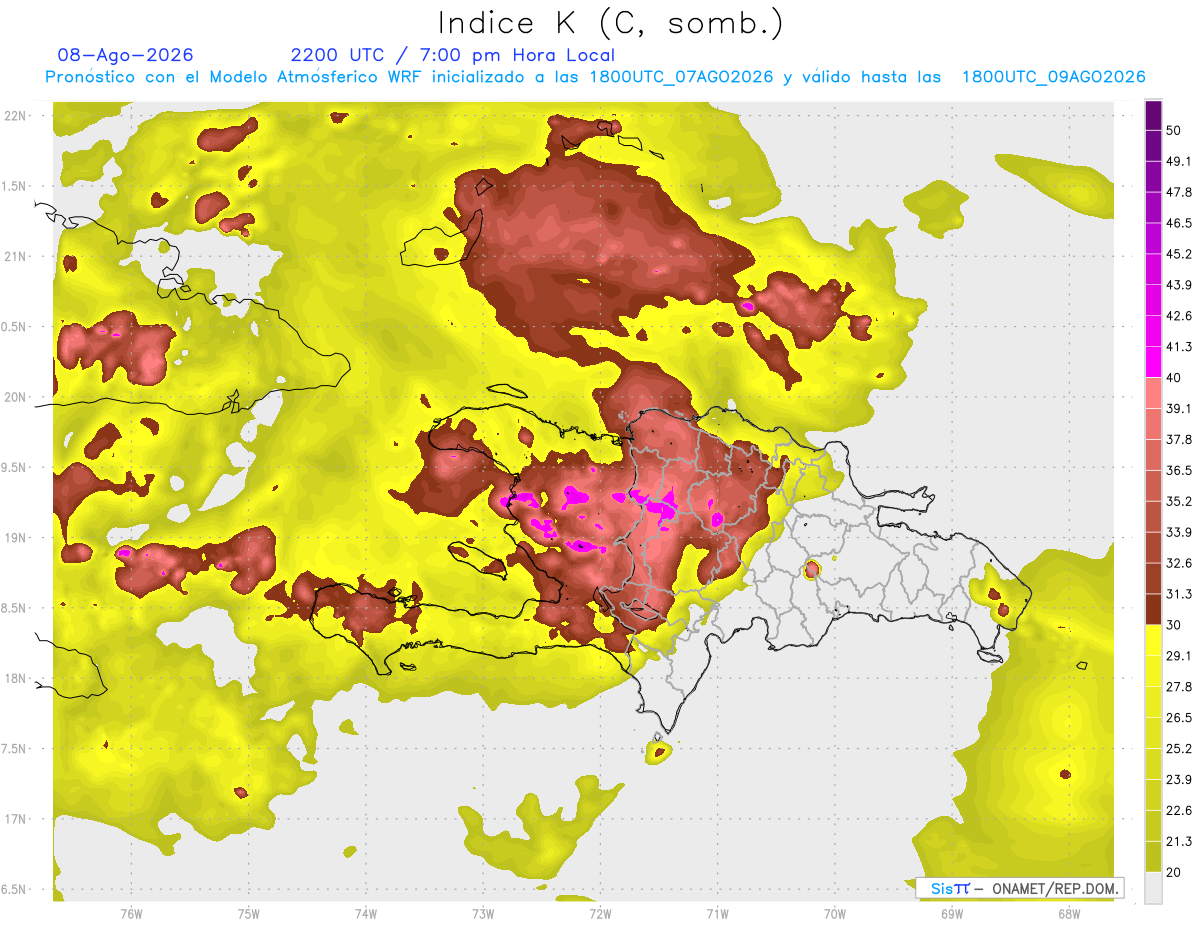Image resolution: width=1200 pixels, height=927 pixels.
Task: Click the grey colorbar segment below 20
Action: tap(1153, 888)
